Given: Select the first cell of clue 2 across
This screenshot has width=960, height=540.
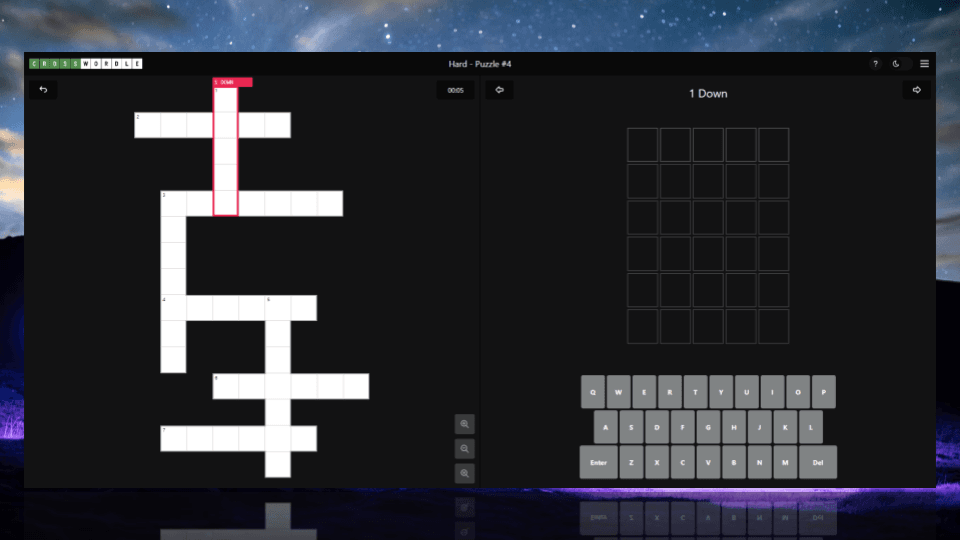Looking at the screenshot, I should click(x=148, y=125).
